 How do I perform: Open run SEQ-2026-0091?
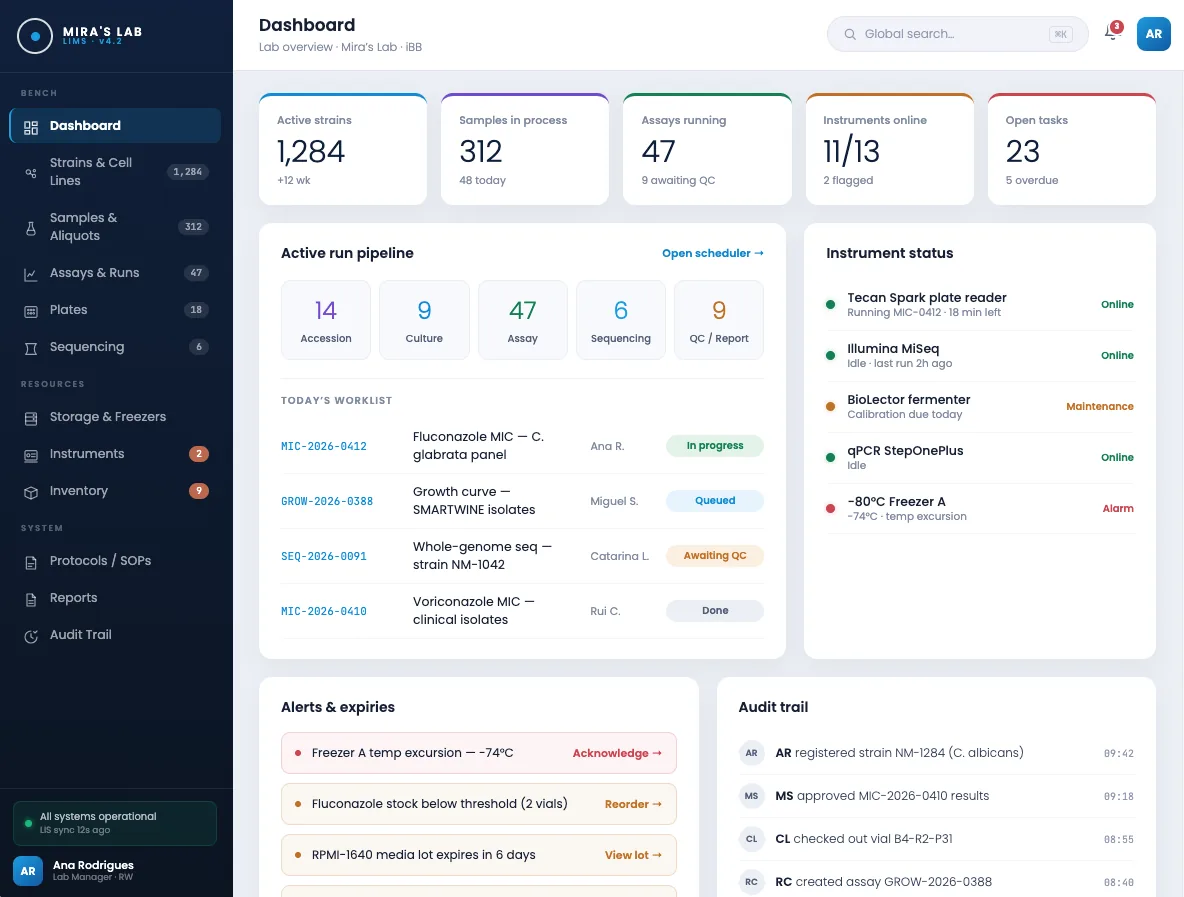click(324, 556)
